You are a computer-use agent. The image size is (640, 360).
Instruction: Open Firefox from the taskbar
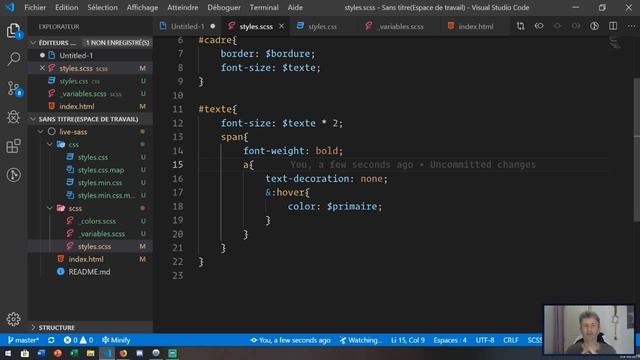pyautogui.click(x=123, y=353)
